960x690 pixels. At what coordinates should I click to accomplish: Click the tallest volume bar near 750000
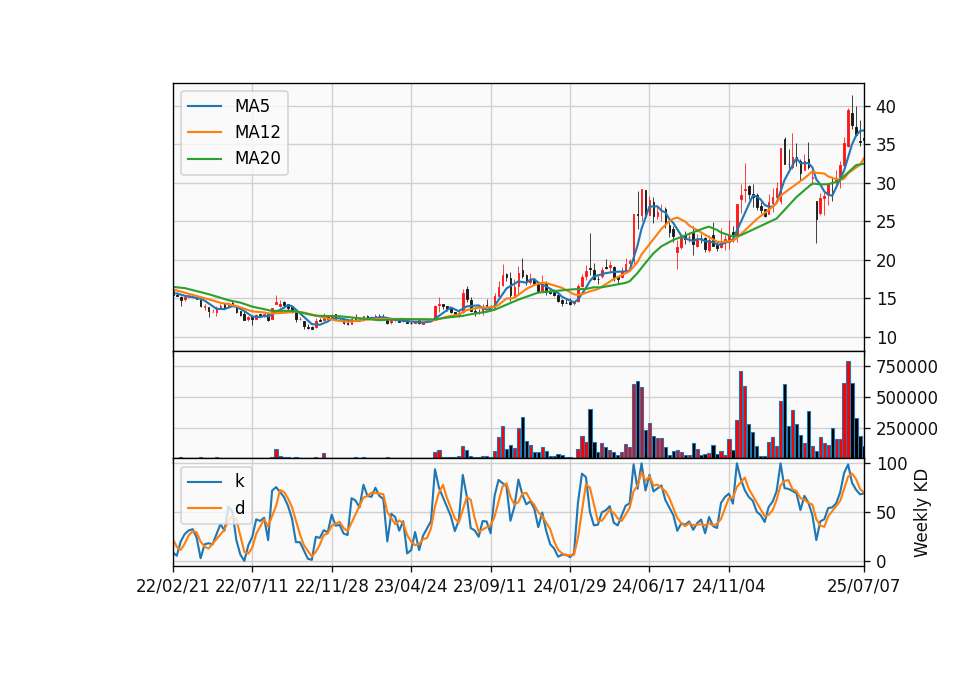[x=849, y=410]
